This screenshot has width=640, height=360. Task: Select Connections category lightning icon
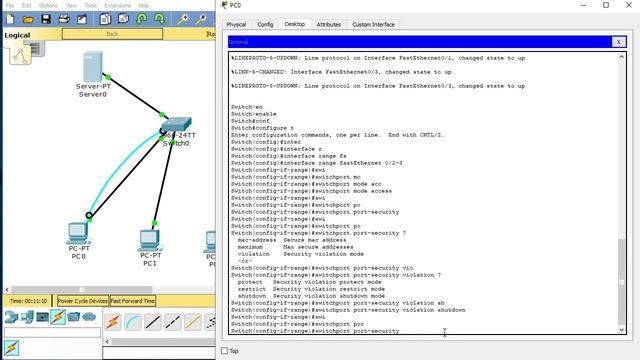[x=58, y=317]
